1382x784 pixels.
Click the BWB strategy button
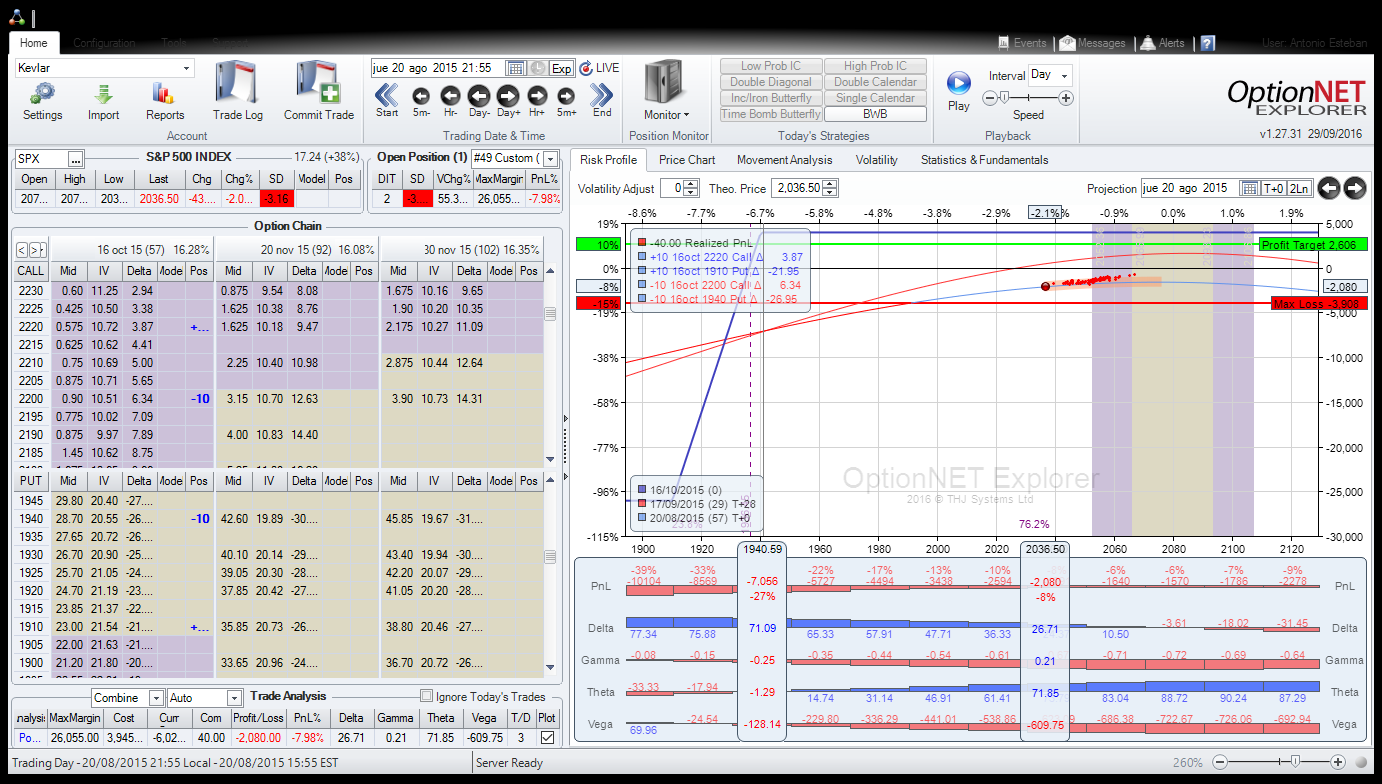click(x=875, y=114)
